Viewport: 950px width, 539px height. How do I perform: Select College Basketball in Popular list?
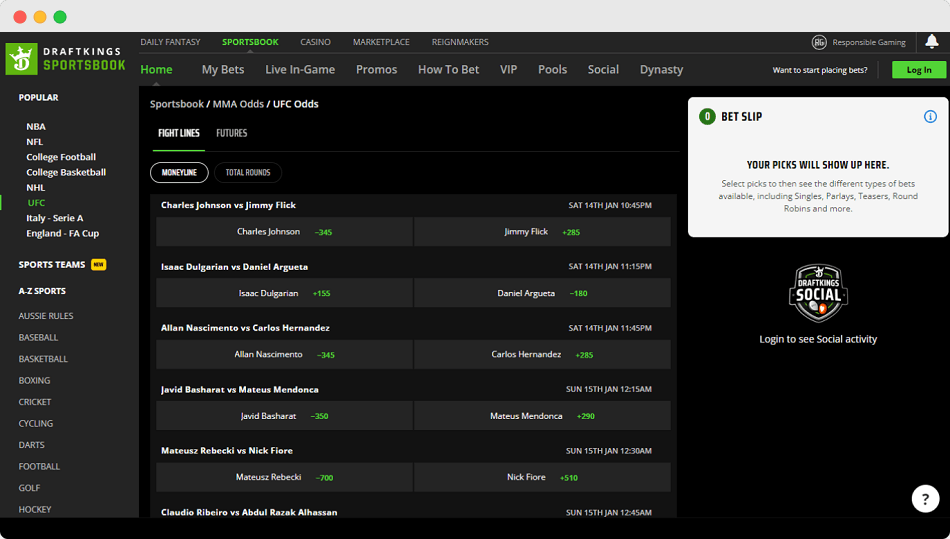(x=66, y=172)
